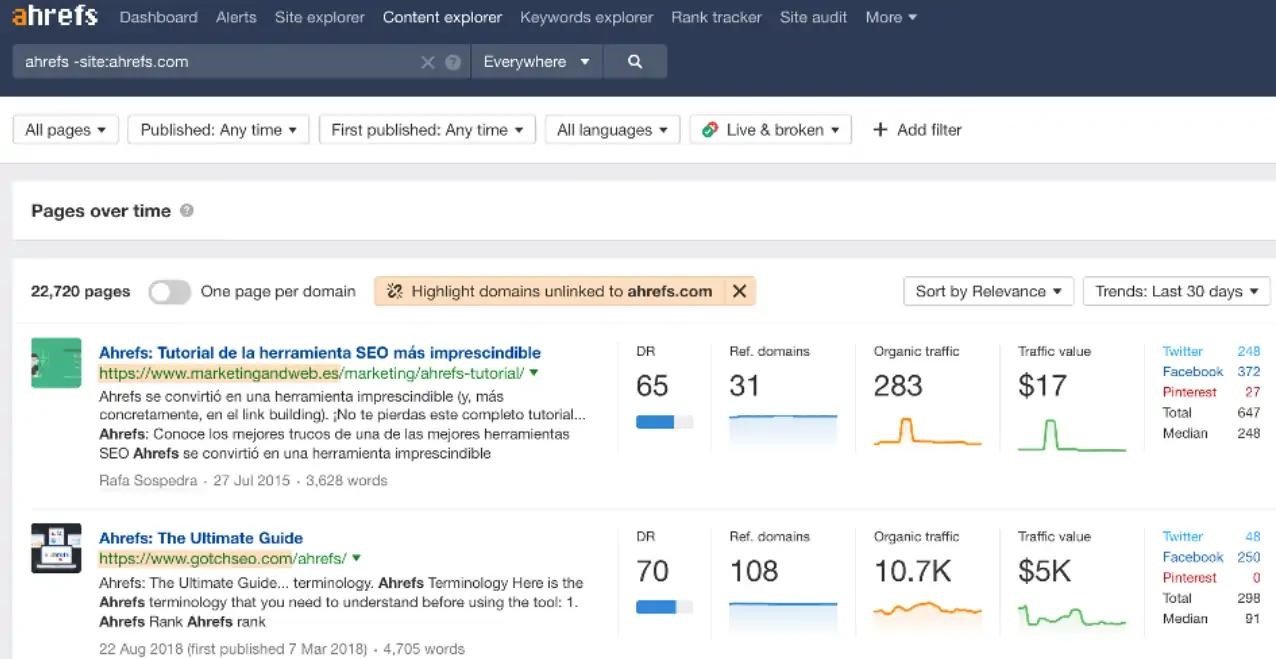The image size is (1276, 659).
Task: Click the ahrefs logo
Action: 55,17
